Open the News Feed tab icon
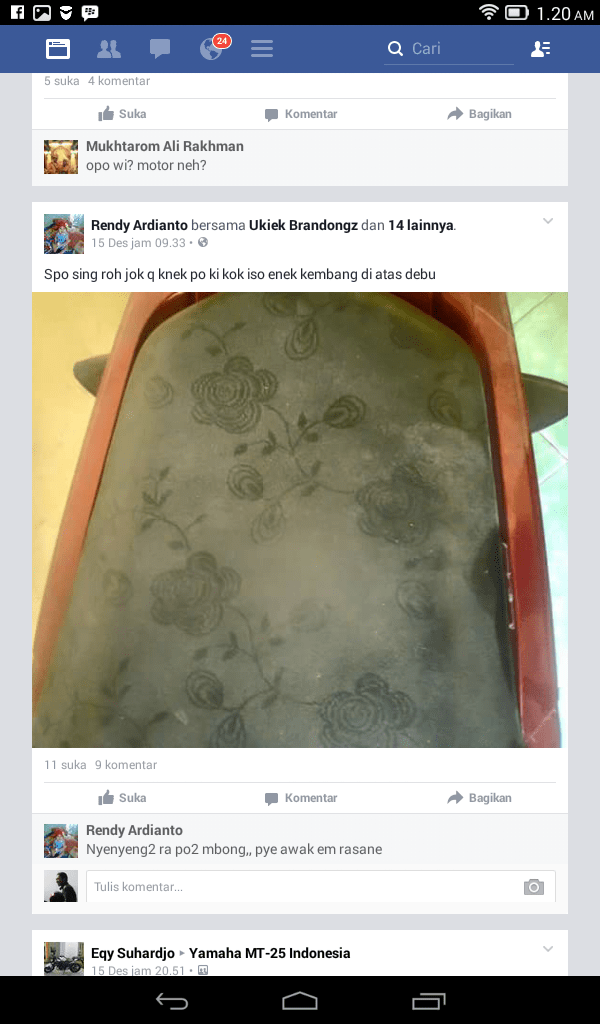600x1024 pixels. [57, 49]
